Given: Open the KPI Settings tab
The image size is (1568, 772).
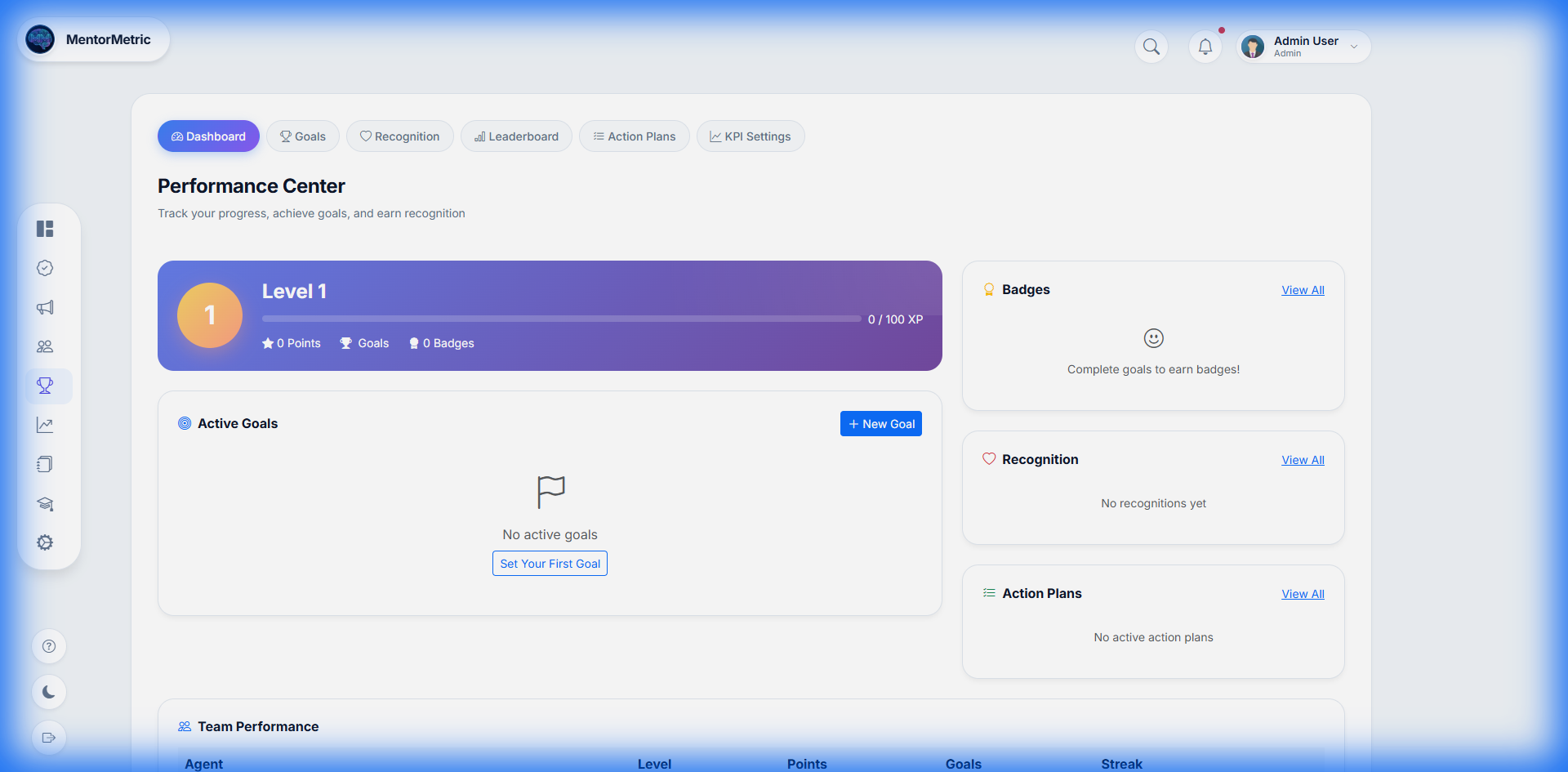Looking at the screenshot, I should click(750, 136).
